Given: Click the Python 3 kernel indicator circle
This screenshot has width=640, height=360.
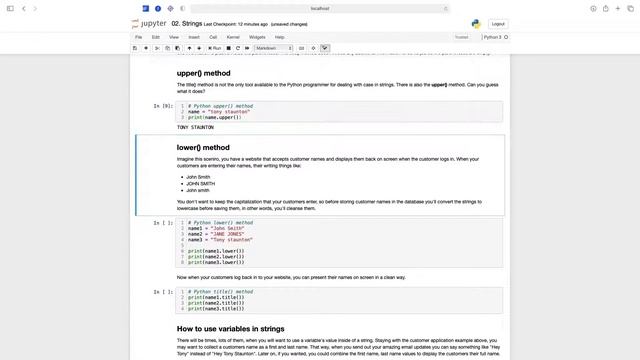Looking at the screenshot, I should [506, 37].
